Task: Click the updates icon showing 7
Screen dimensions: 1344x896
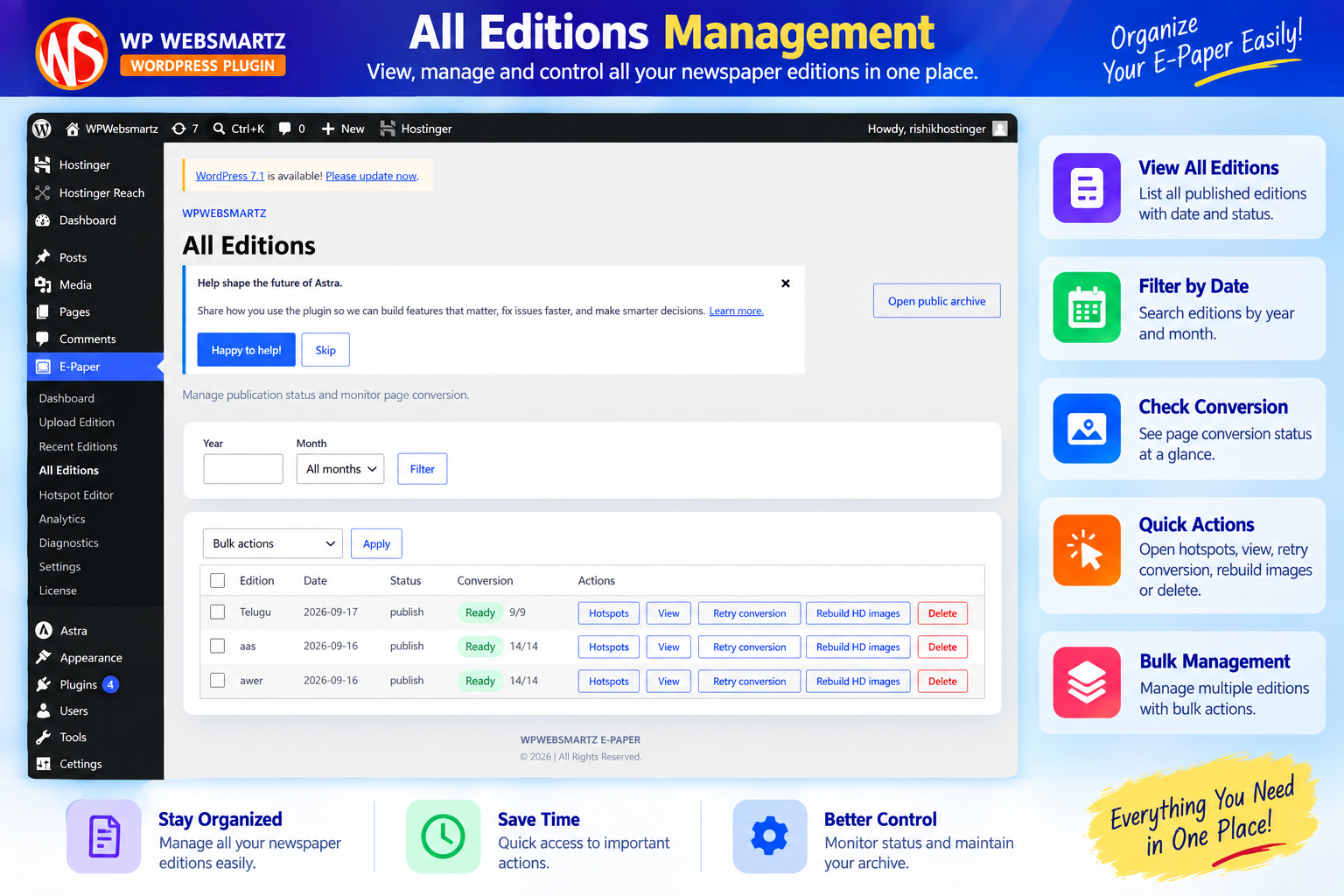Action: pyautogui.click(x=179, y=129)
